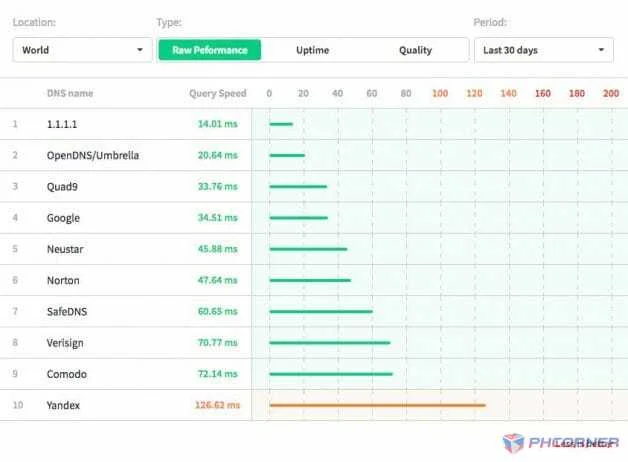Click the 72.14 ms speed value
The image size is (628, 462).
tap(217, 374)
